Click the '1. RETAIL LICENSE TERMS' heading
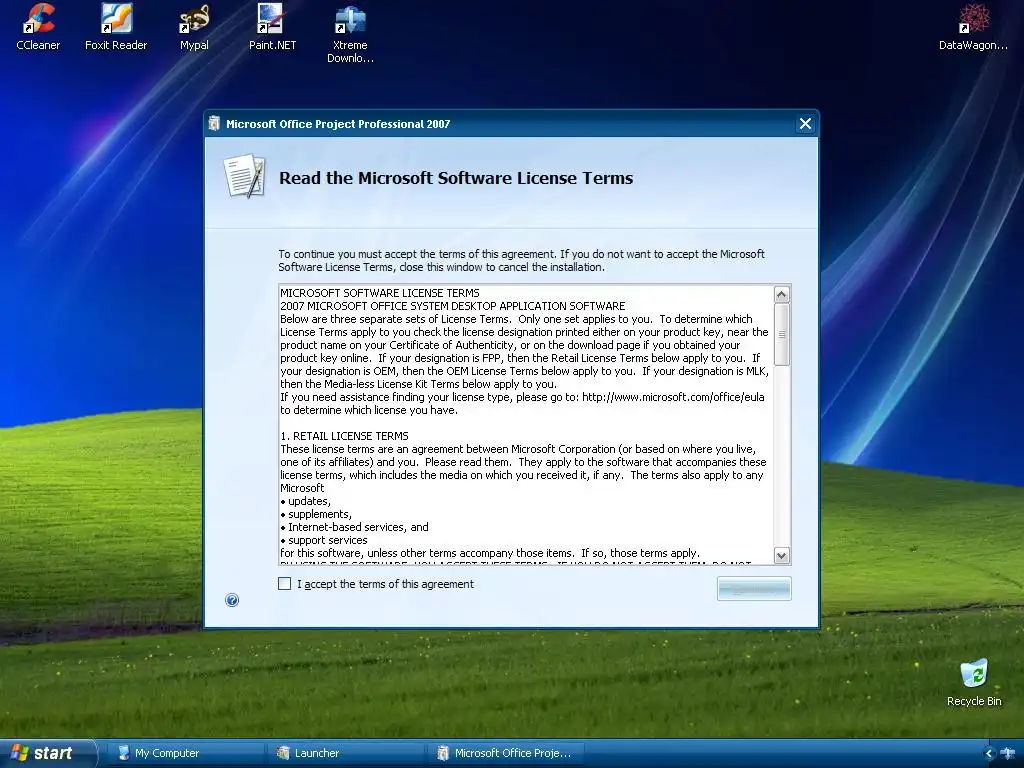 (x=344, y=436)
